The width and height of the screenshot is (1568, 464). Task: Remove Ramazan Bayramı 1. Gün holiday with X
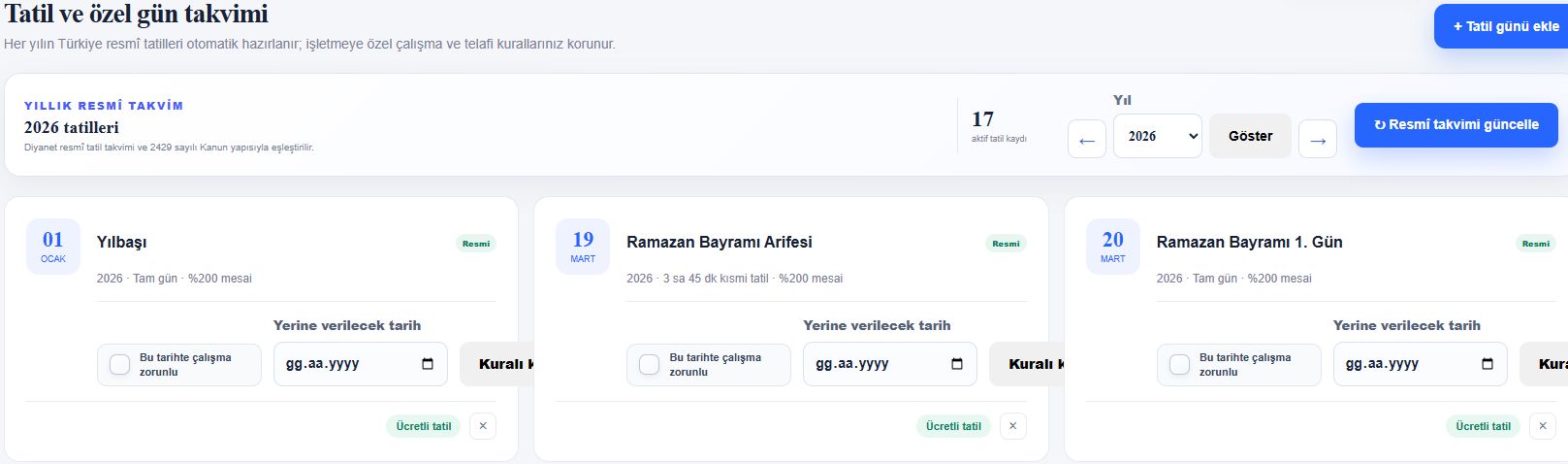coord(1543,426)
